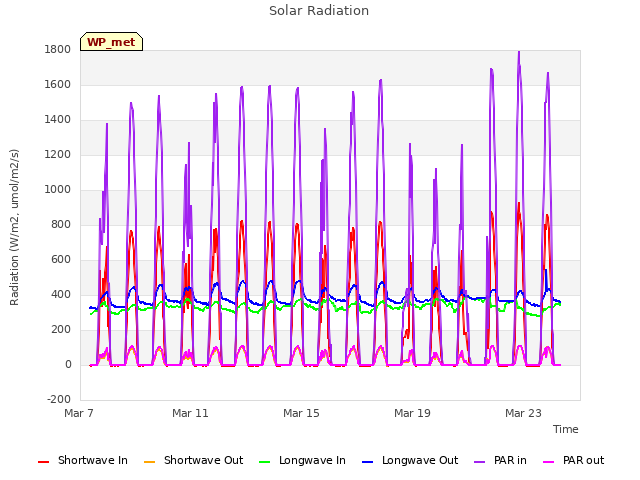Click the Time x-axis title
Screen dimensions: 640x480
[x=565, y=429]
